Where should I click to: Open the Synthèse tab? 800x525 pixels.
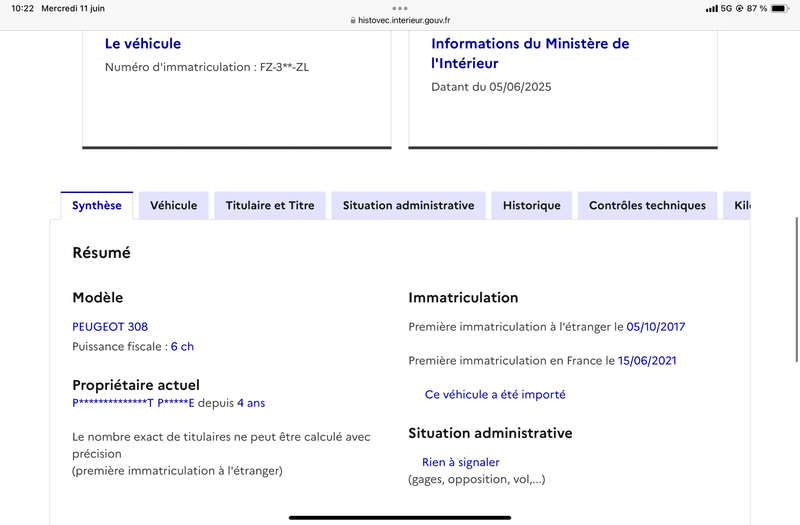pos(97,206)
